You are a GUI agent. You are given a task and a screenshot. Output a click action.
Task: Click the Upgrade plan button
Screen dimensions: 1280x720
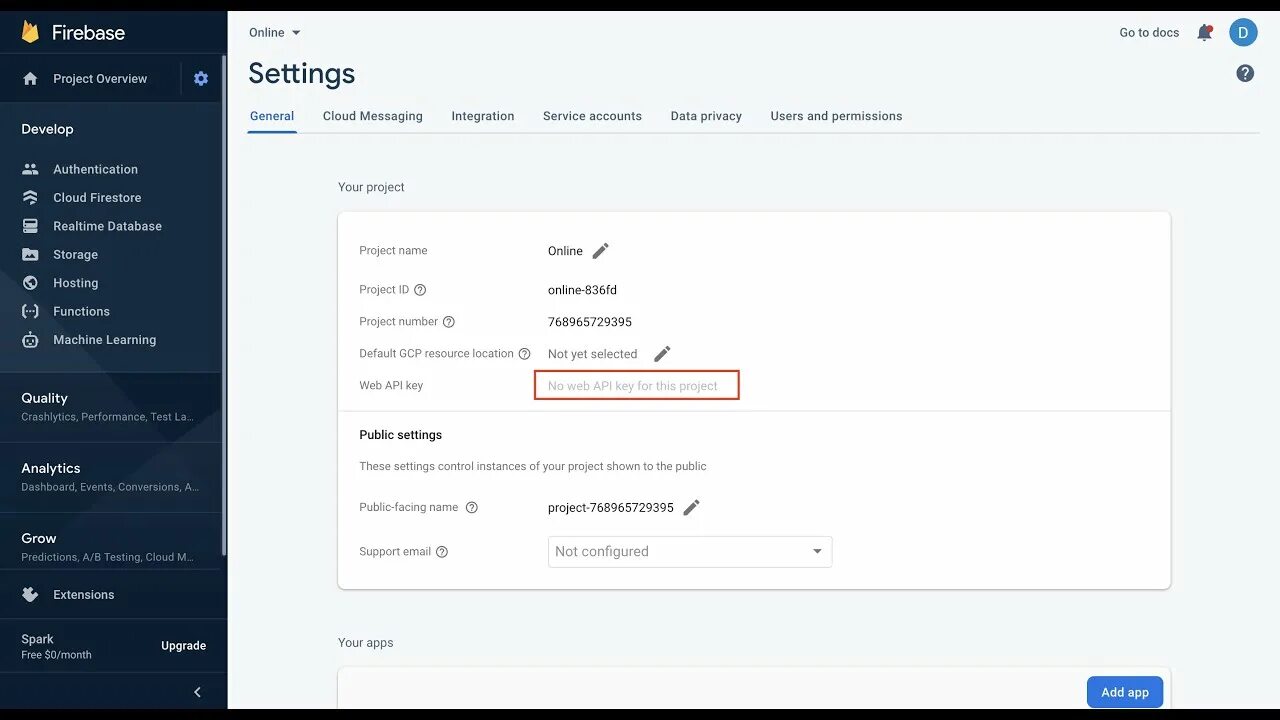pyautogui.click(x=184, y=646)
